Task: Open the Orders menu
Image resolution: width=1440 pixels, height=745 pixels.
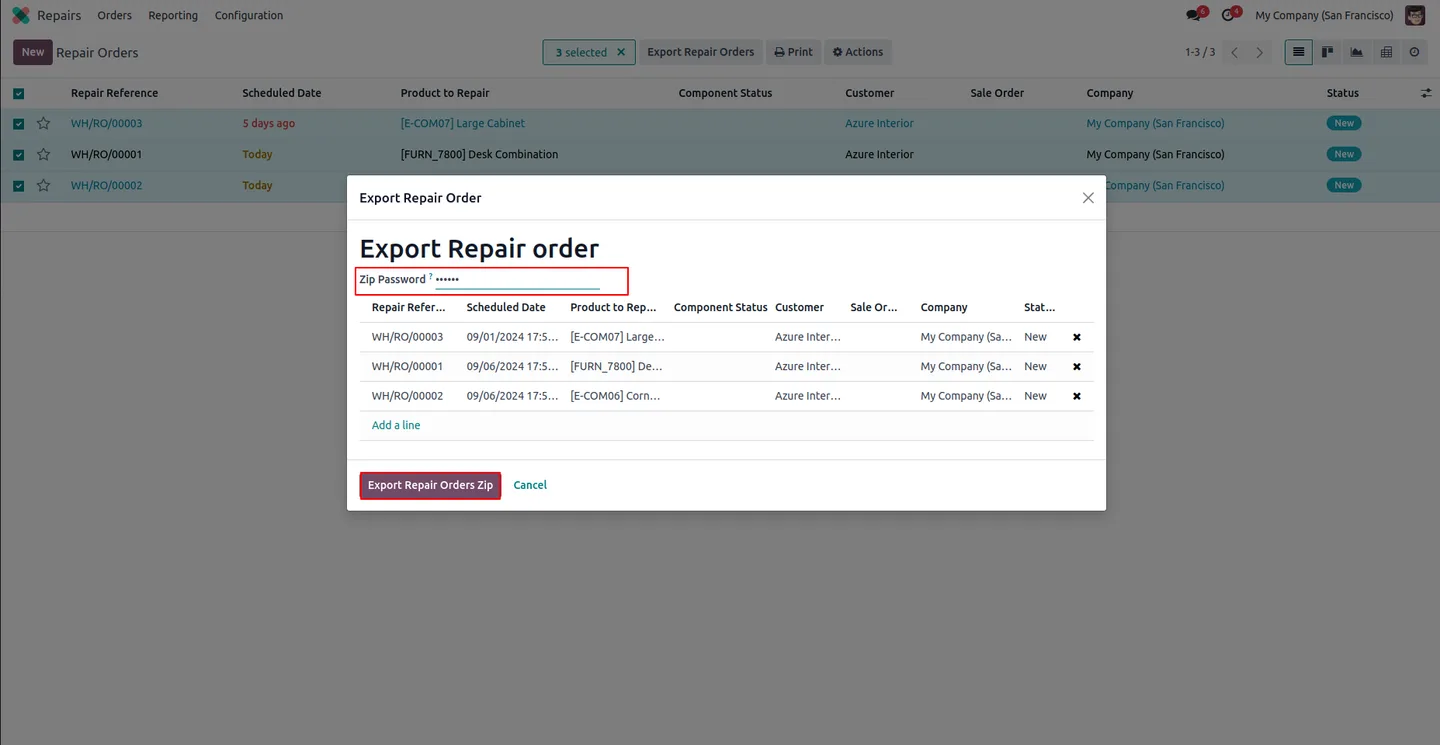Action: [115, 15]
